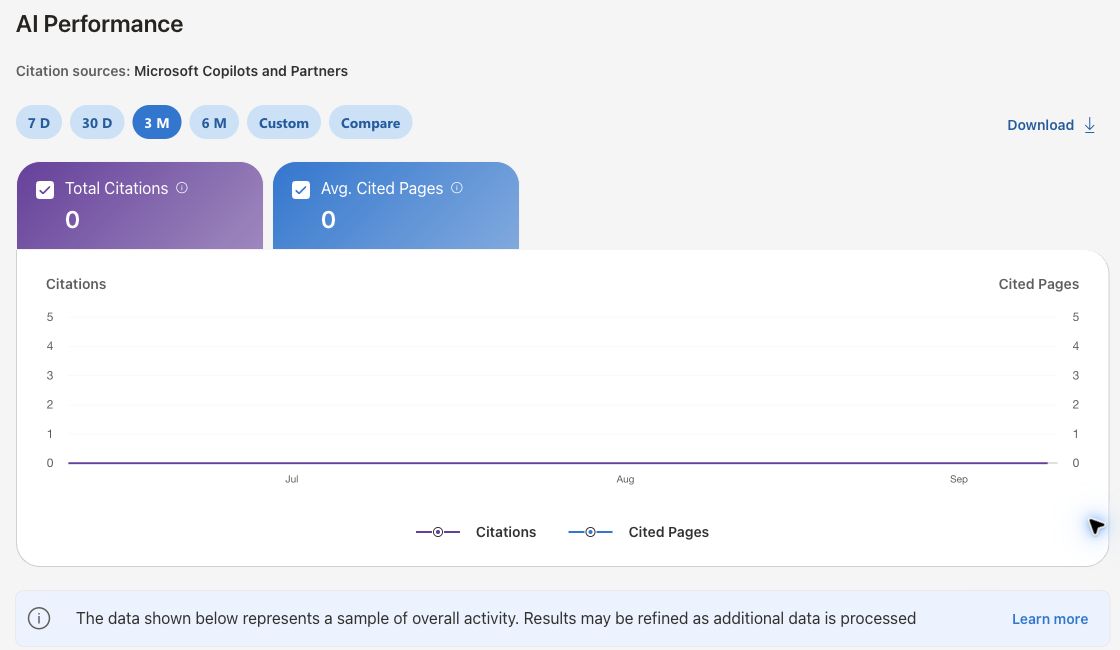Click the Avg. Cited Pages info icon
1120x650 pixels.
[457, 188]
